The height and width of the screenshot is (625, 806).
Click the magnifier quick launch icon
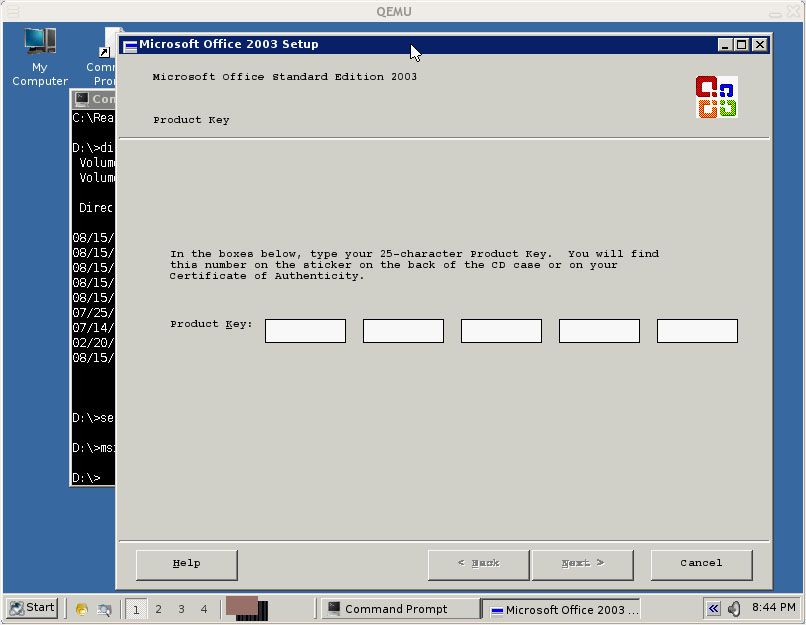coord(103,609)
